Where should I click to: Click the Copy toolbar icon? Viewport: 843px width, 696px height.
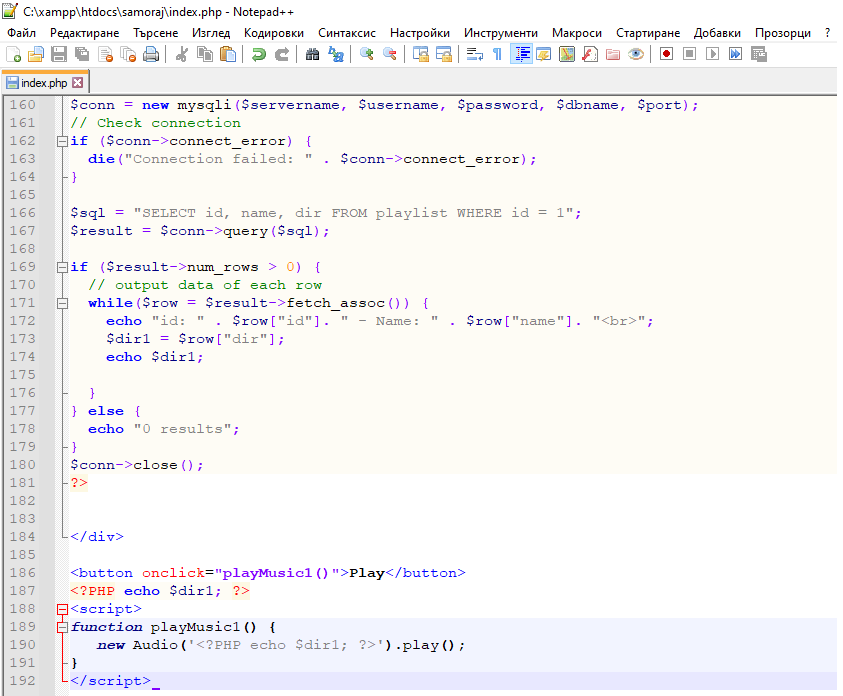coord(205,54)
